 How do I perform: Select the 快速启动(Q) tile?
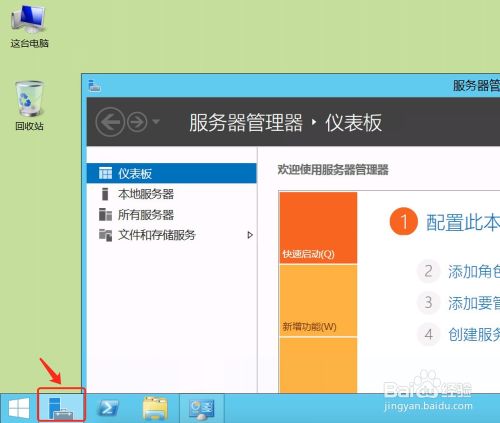(x=318, y=228)
